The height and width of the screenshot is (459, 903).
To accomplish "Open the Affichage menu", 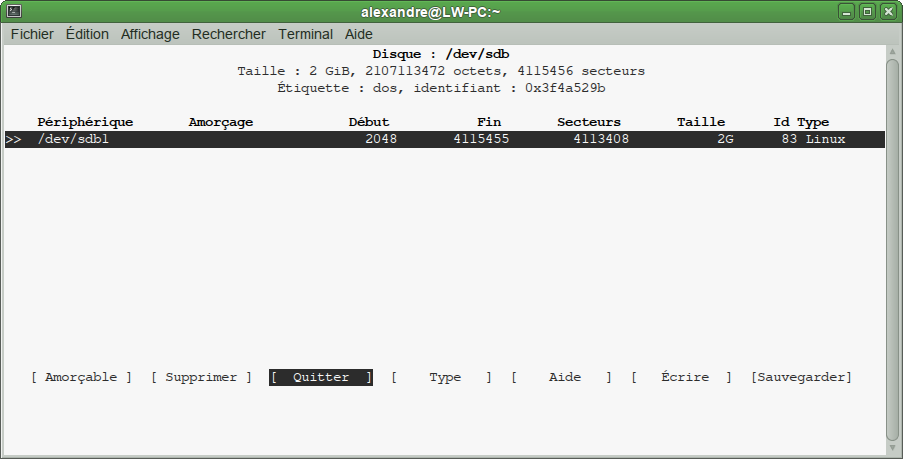I will pos(150,34).
